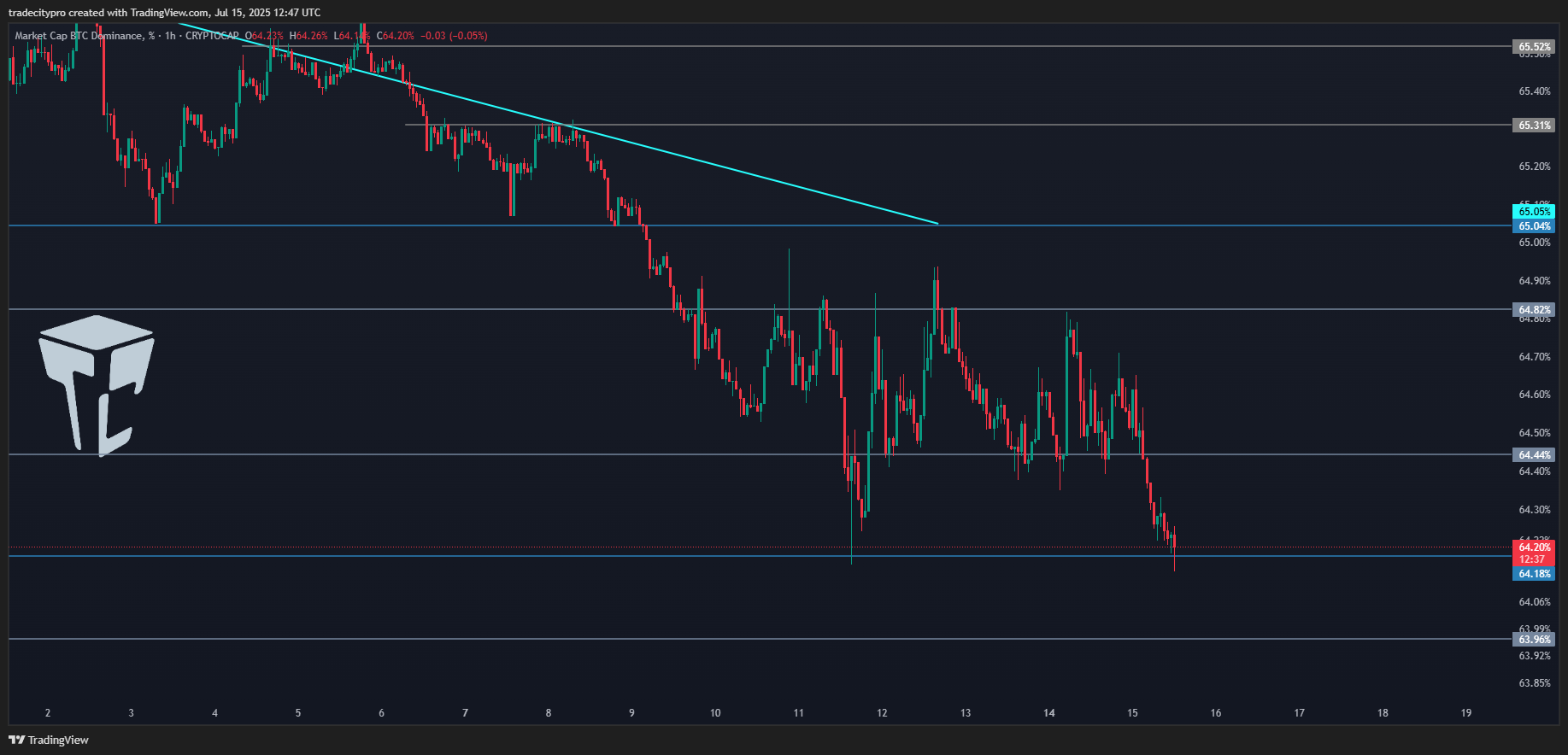The width and height of the screenshot is (1568, 755).
Task: Click date 8 on the time axis
Action: (549, 713)
